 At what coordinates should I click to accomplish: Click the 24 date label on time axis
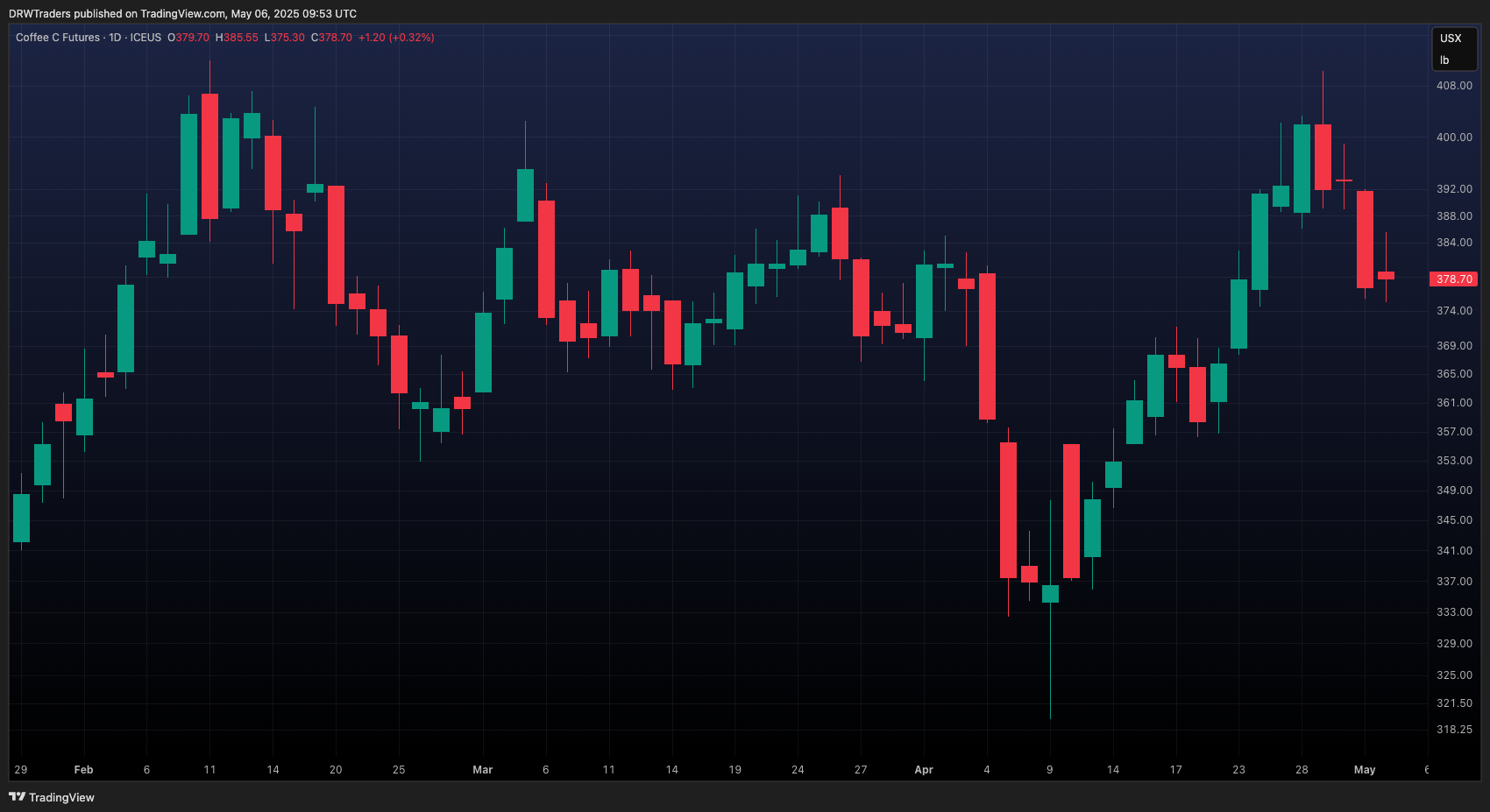798,770
